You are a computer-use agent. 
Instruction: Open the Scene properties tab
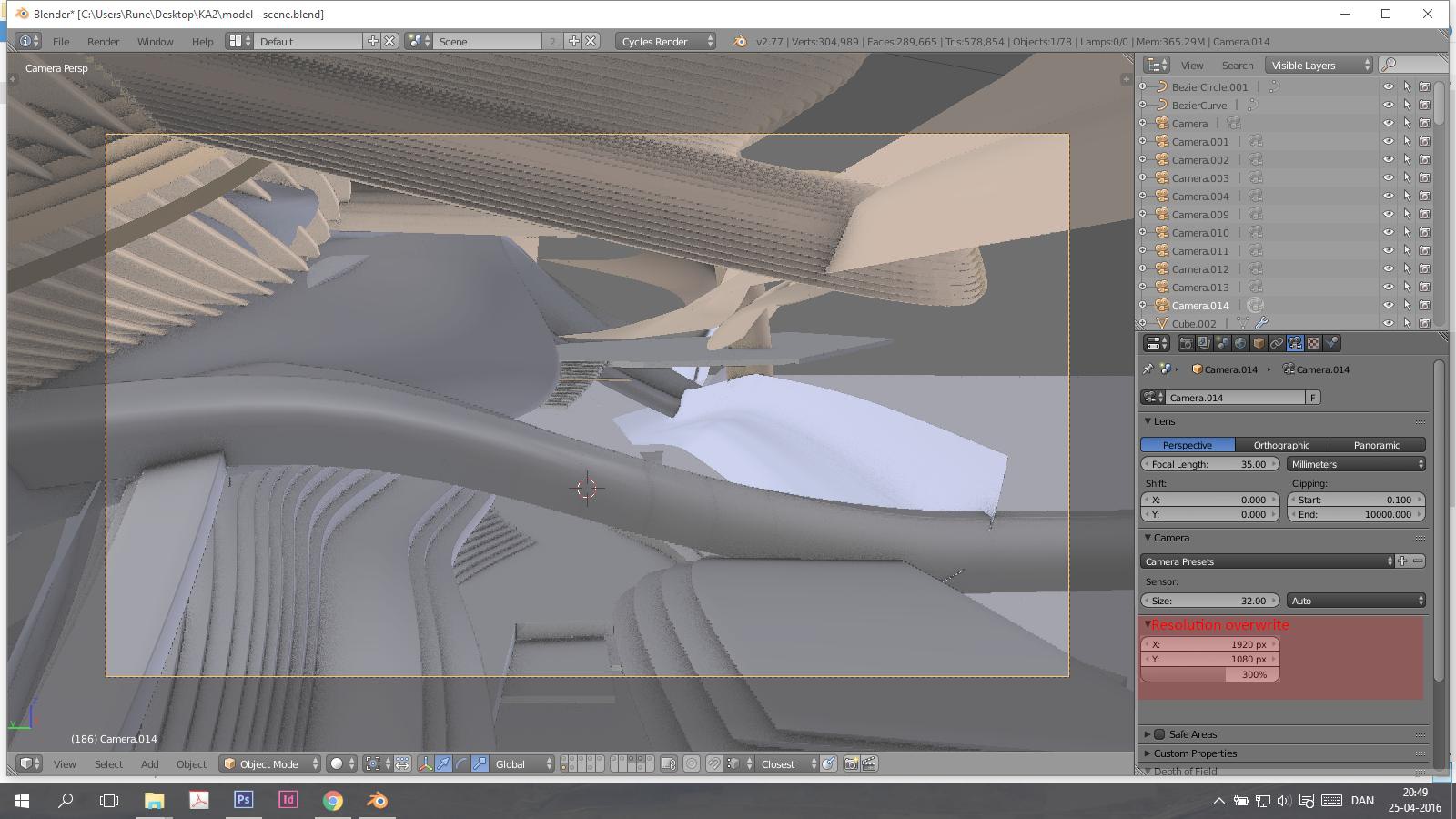tap(1222, 343)
